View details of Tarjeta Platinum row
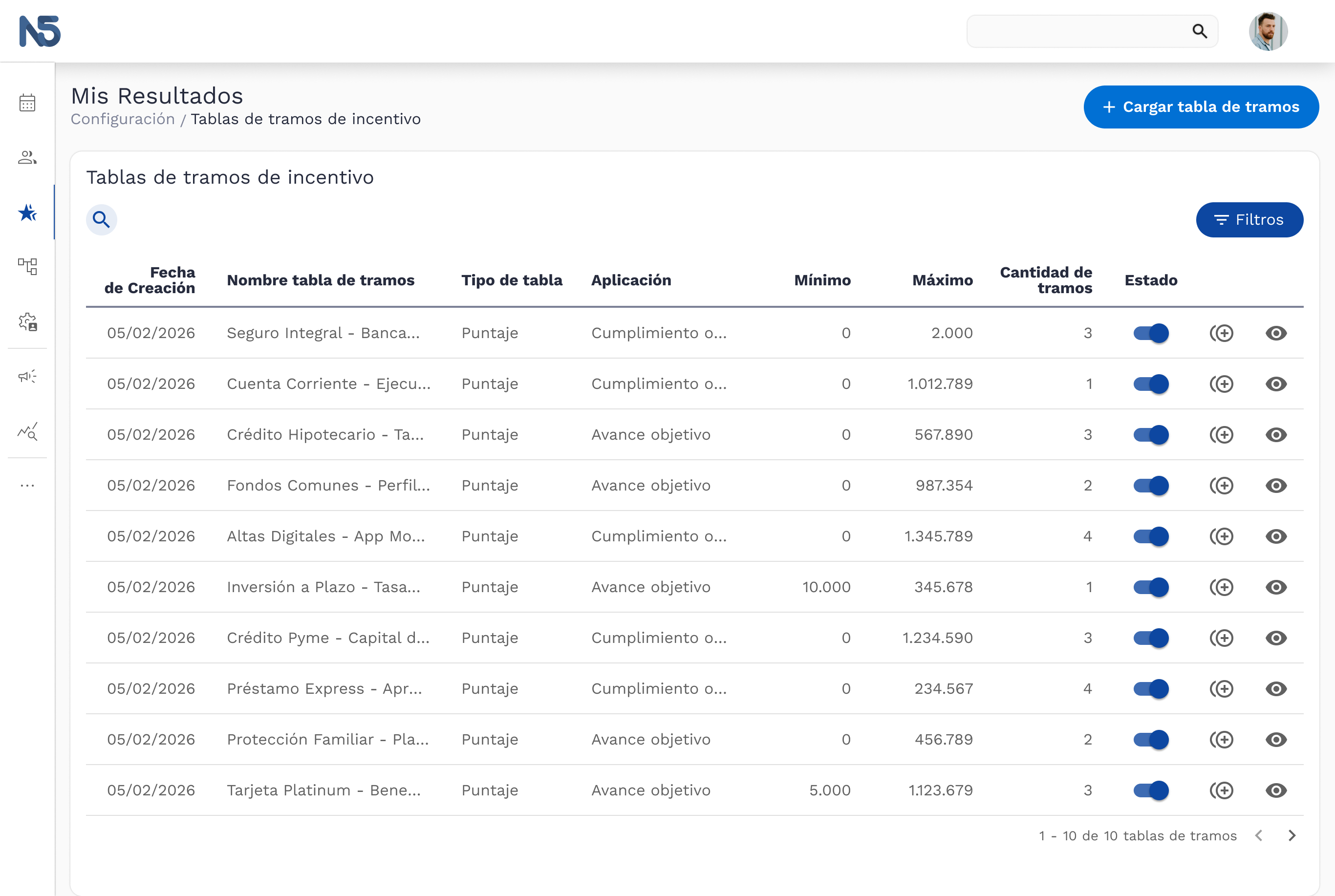 [1276, 791]
